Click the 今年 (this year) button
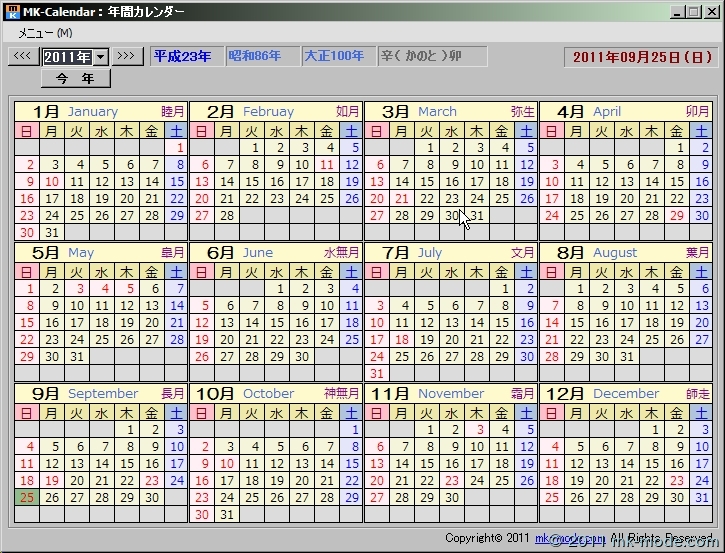This screenshot has width=725, height=553. point(75,78)
